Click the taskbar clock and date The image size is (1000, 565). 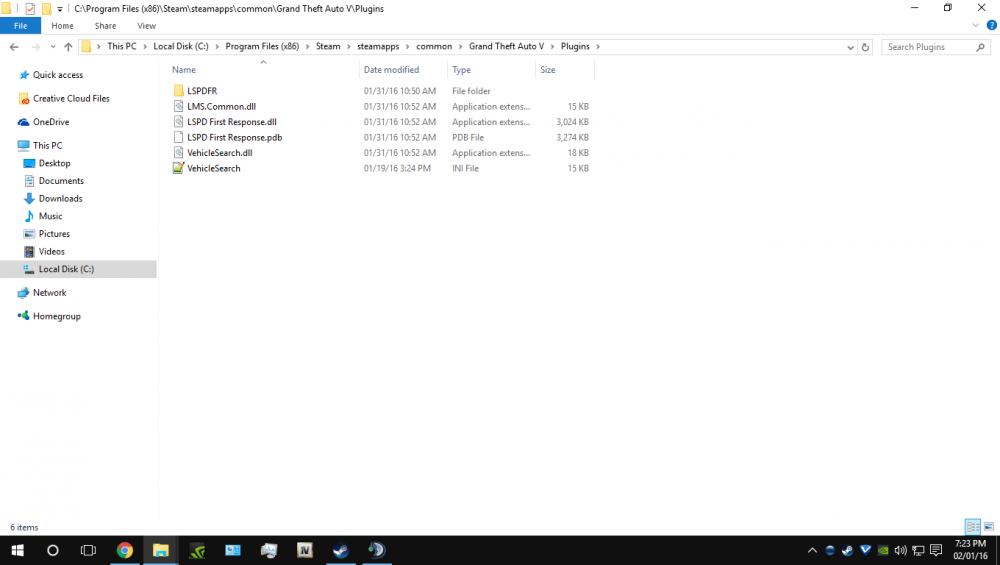click(x=971, y=550)
